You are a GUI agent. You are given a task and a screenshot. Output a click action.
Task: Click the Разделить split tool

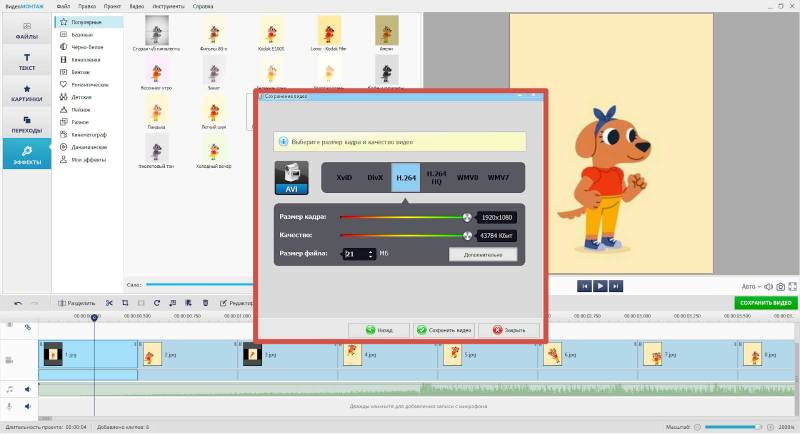pos(77,303)
